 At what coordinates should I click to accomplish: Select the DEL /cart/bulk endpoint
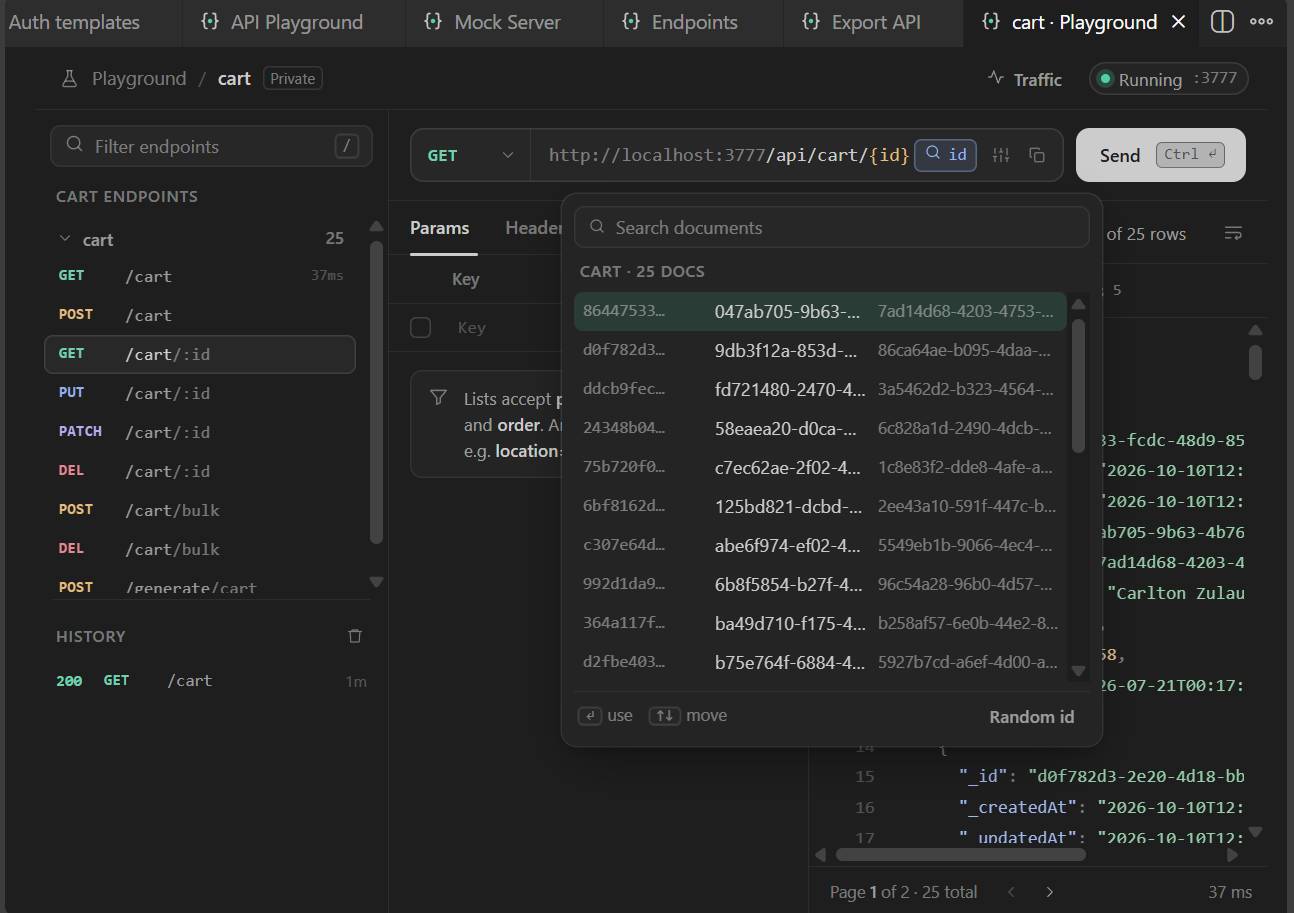coord(200,549)
